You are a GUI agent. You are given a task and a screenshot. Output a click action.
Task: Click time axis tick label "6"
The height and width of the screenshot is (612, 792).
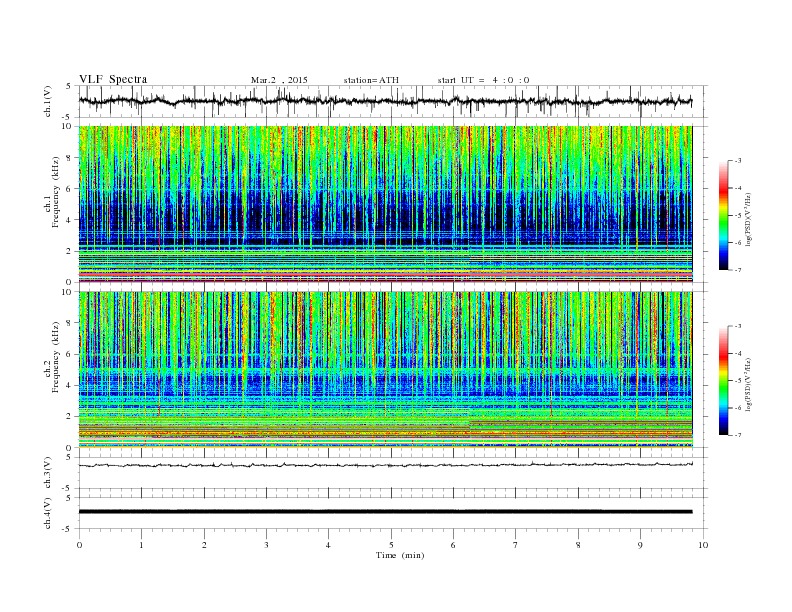(453, 545)
